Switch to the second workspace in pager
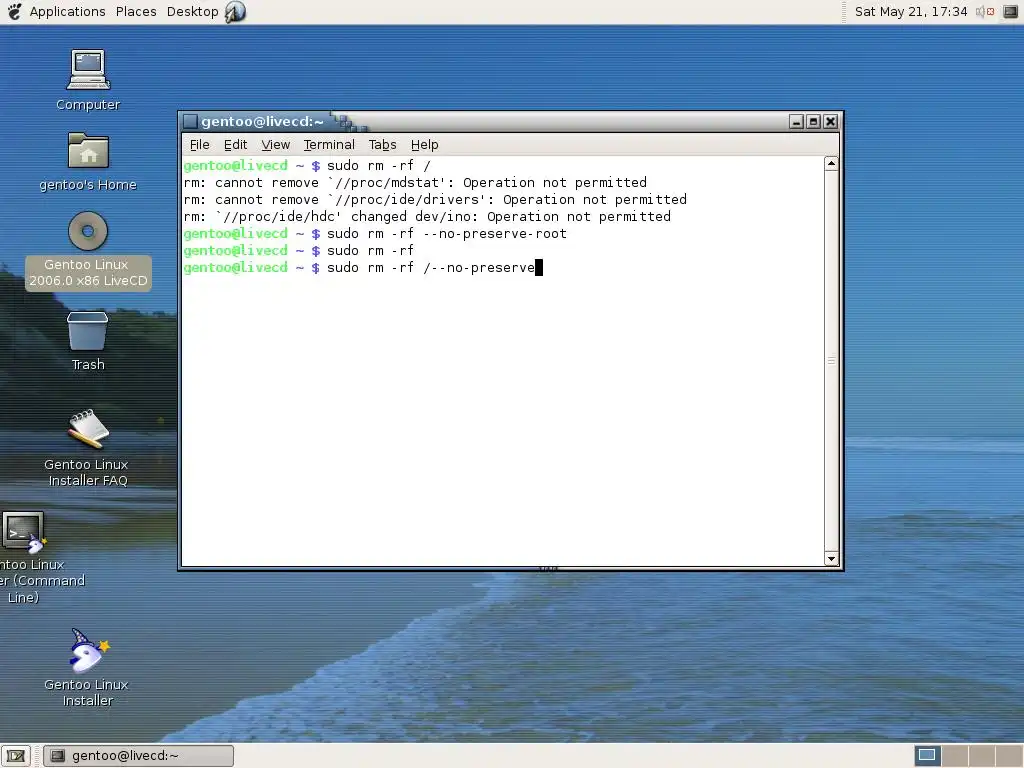Image resolution: width=1024 pixels, height=768 pixels. point(954,756)
